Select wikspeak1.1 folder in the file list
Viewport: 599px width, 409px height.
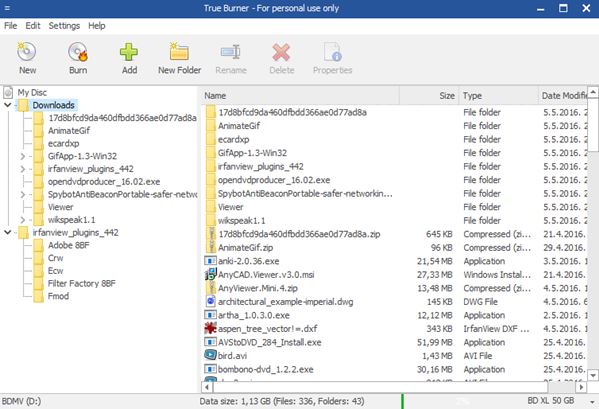coord(241,221)
